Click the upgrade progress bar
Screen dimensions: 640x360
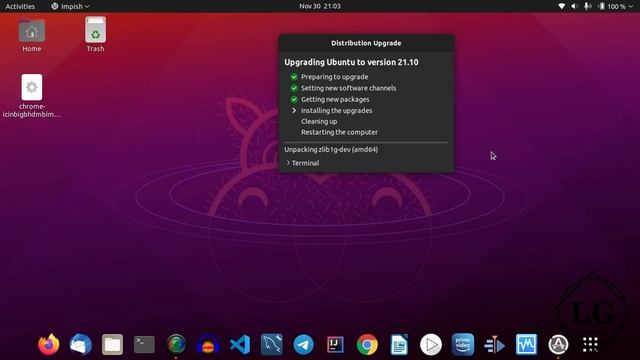[366, 142]
